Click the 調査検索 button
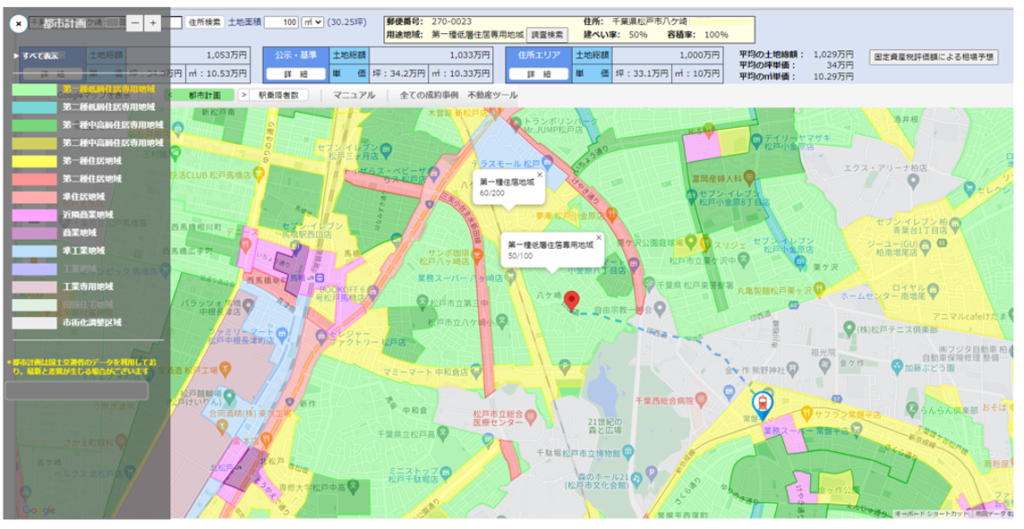 click(547, 35)
